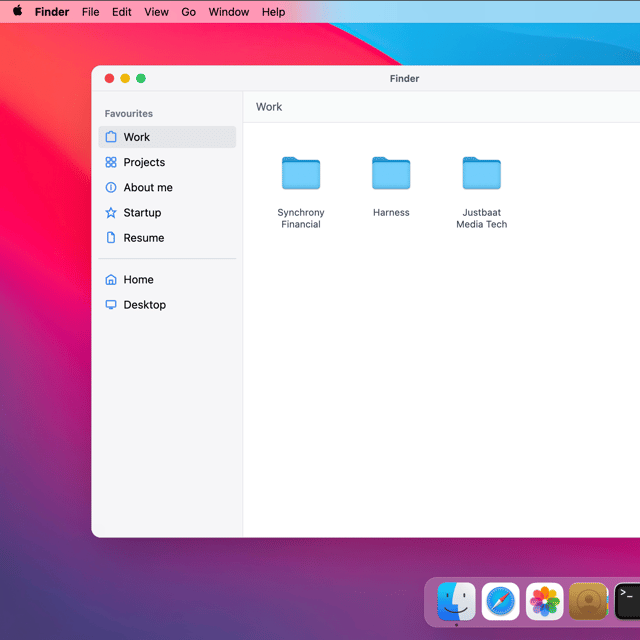Click the About me info icon

click(111, 187)
